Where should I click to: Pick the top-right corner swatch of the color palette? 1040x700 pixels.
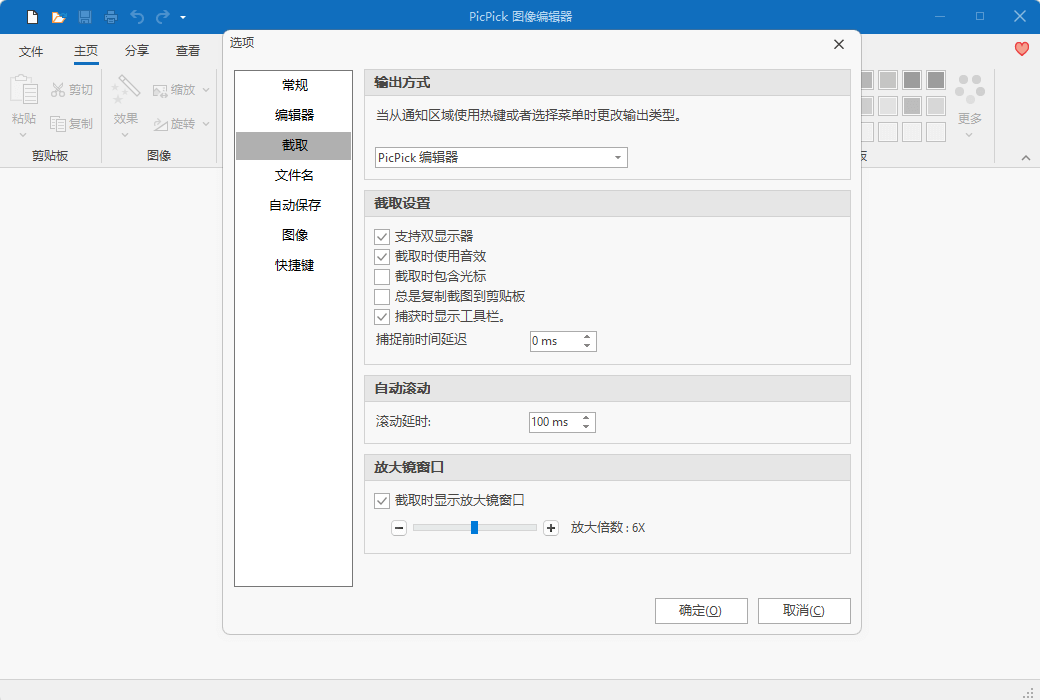tap(936, 80)
